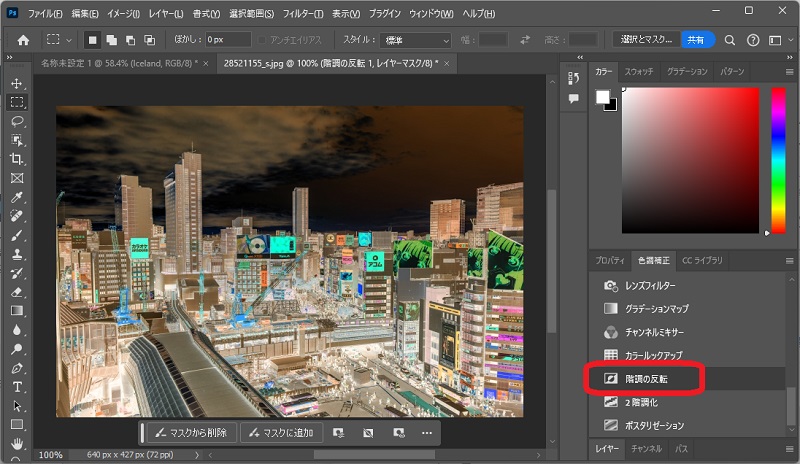800x464 pixels.
Task: Add a レンズフィルター adjustment
Action: coord(687,285)
